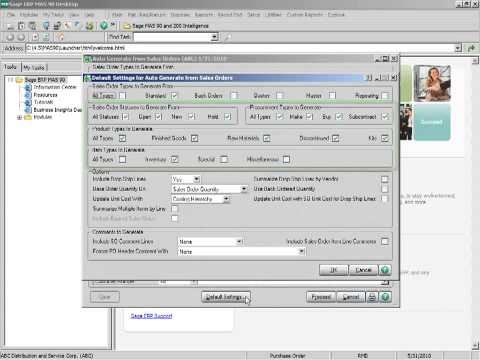Click the Go arrow beside the Address bar
This screenshot has height=360, width=480.
471,48
